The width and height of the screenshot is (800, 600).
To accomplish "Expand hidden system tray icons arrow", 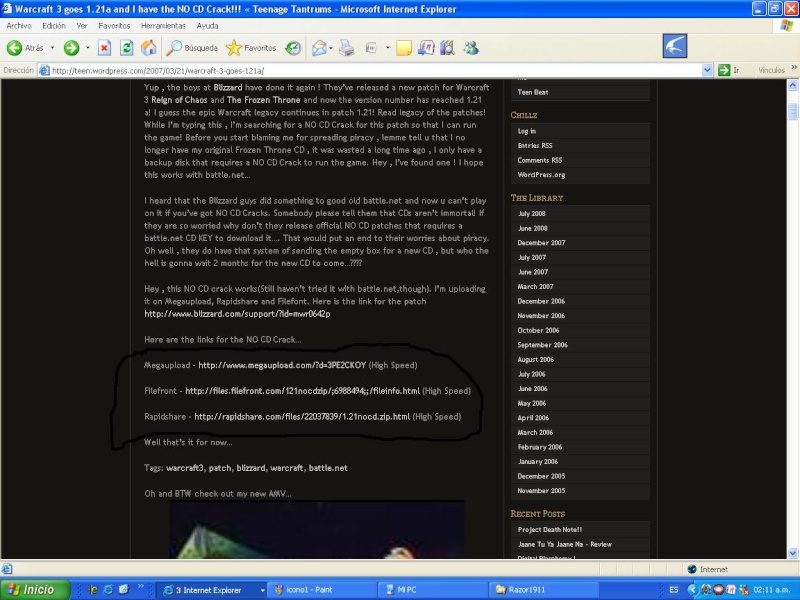I will coord(692,590).
